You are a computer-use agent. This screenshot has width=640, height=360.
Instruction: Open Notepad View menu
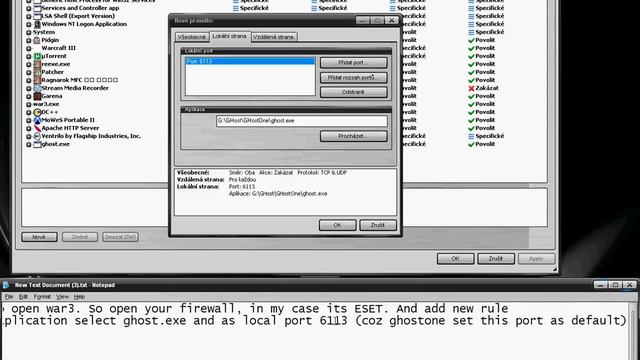tap(62, 297)
